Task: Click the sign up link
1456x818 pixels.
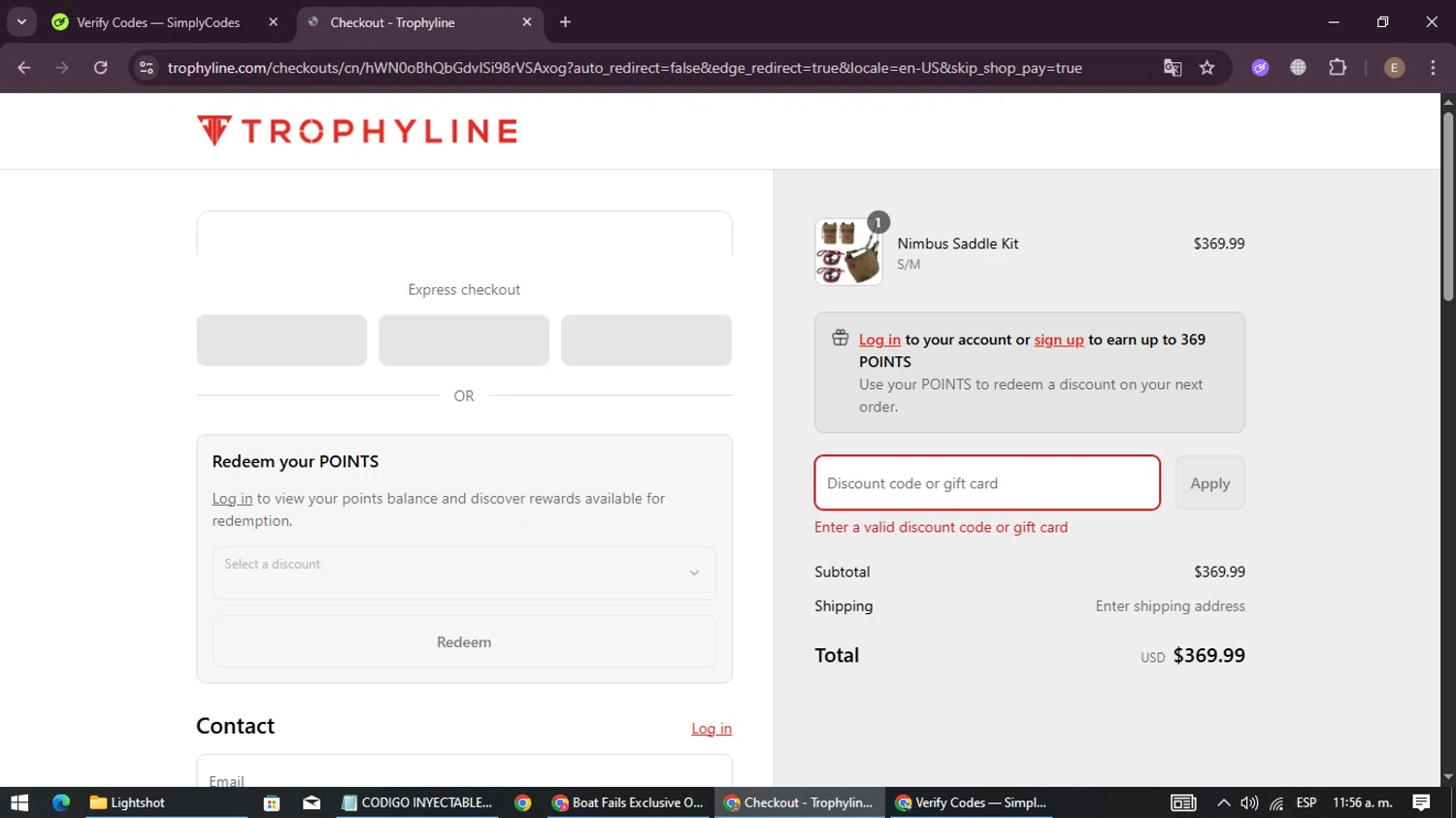Action: (1059, 340)
